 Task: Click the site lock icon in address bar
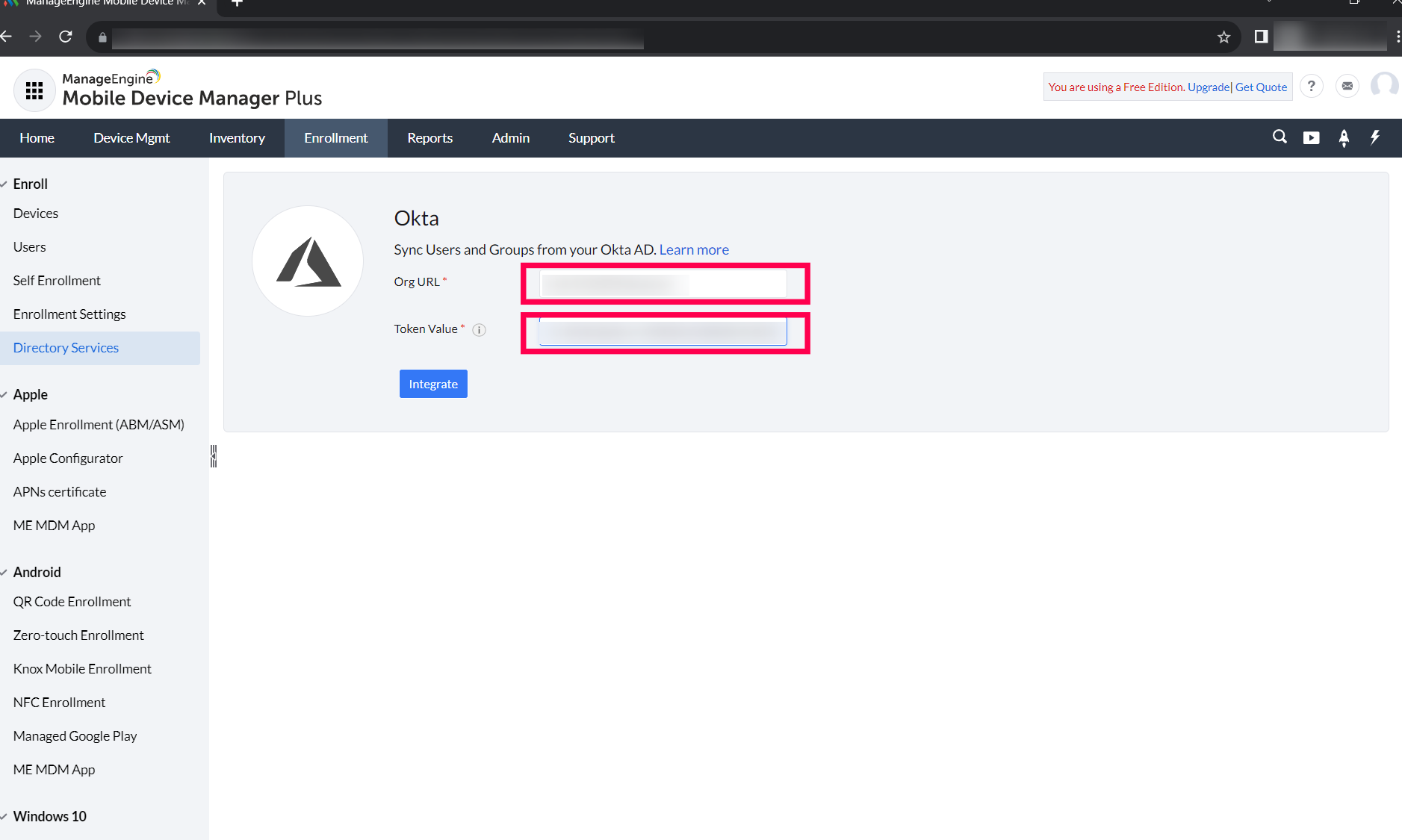[x=102, y=37]
